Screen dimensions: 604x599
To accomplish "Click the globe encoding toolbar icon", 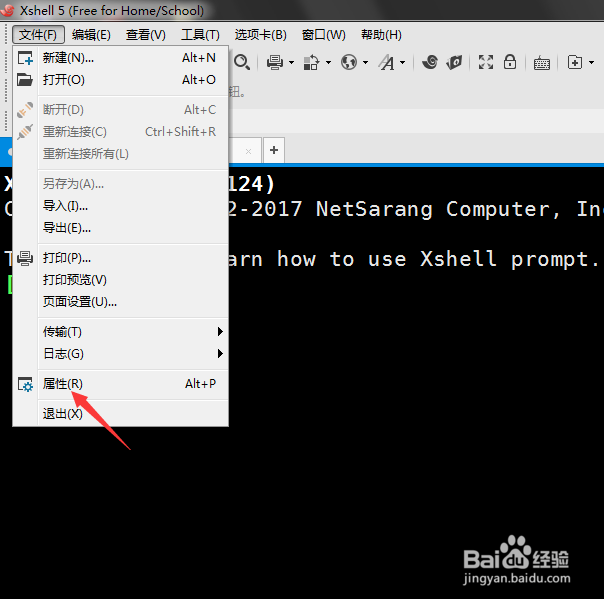I will (x=349, y=62).
